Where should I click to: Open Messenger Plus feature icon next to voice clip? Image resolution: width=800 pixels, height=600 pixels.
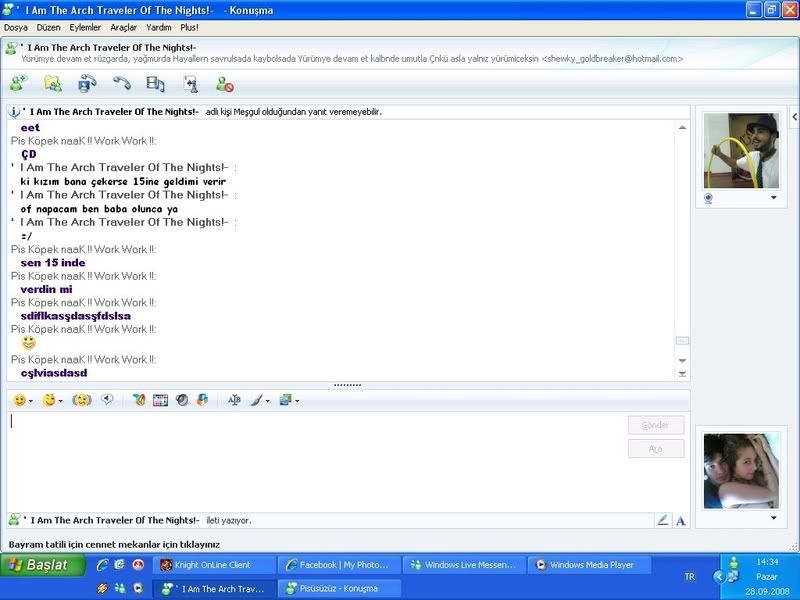click(x=139, y=401)
